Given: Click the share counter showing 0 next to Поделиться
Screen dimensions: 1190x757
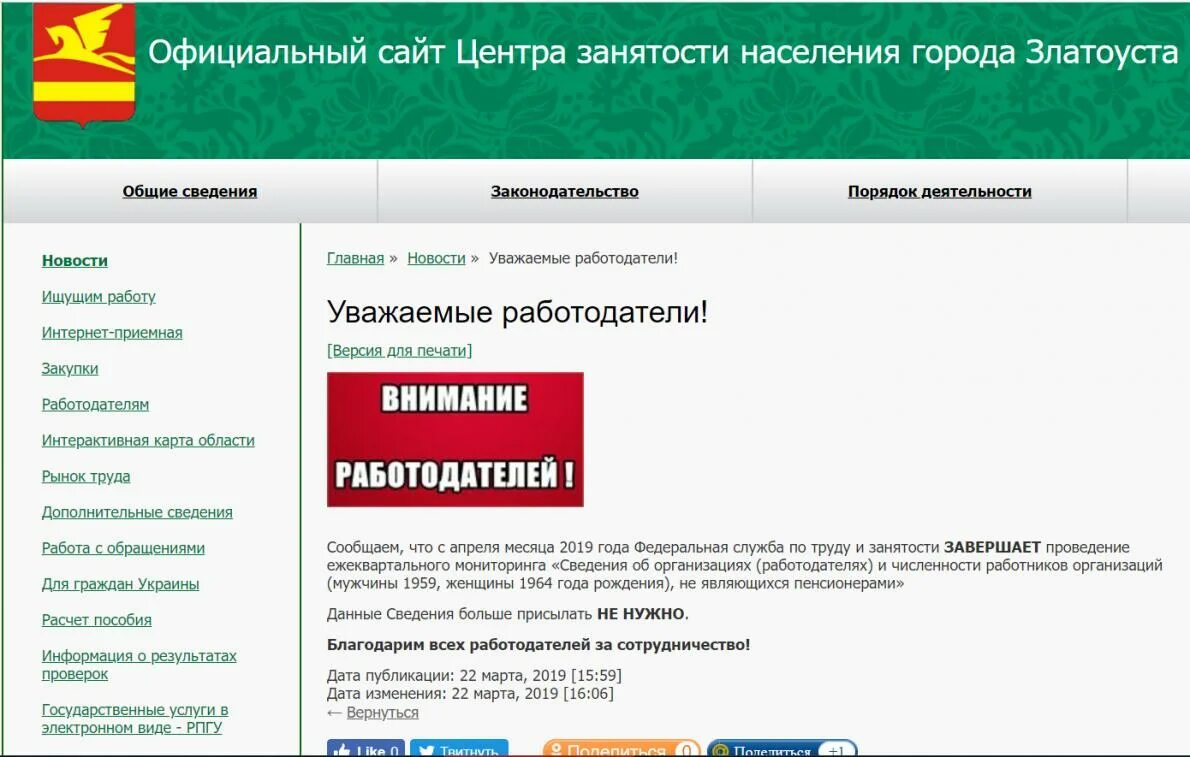Looking at the screenshot, I should [685, 750].
